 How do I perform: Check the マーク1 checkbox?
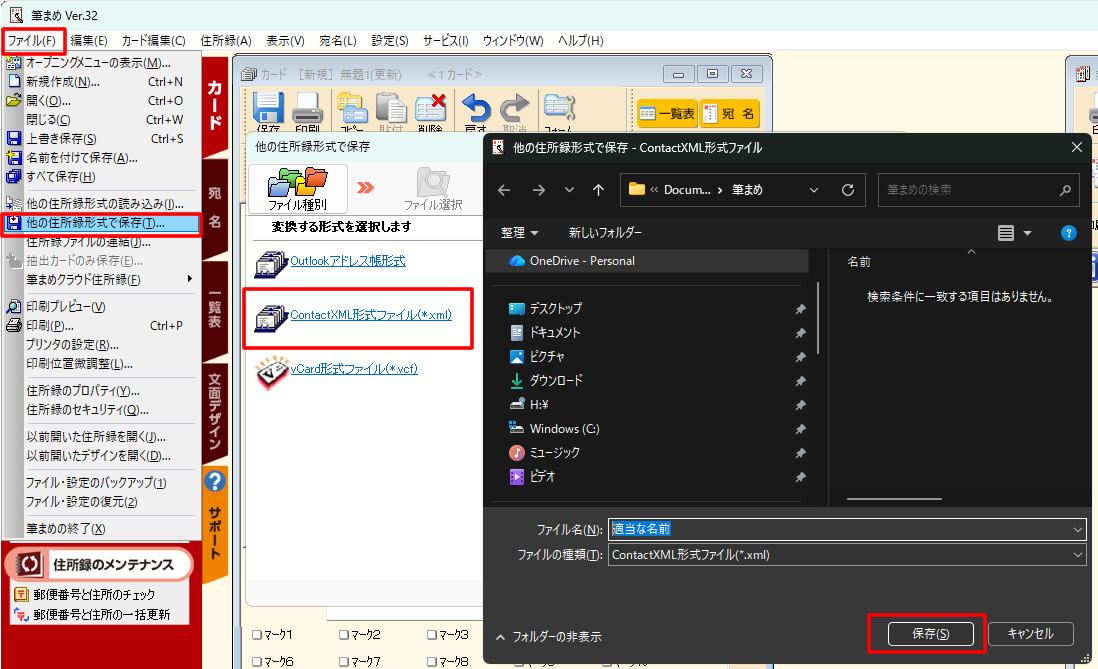tap(258, 635)
